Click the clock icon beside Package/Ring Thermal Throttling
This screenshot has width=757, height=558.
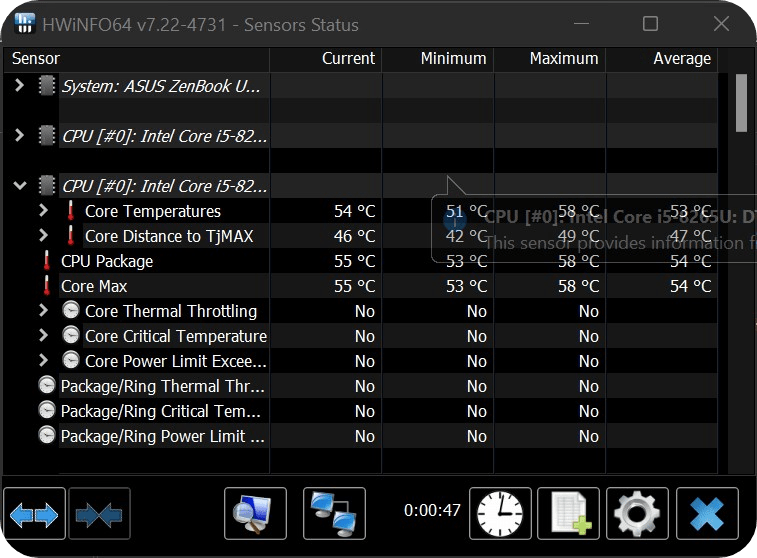point(47,386)
